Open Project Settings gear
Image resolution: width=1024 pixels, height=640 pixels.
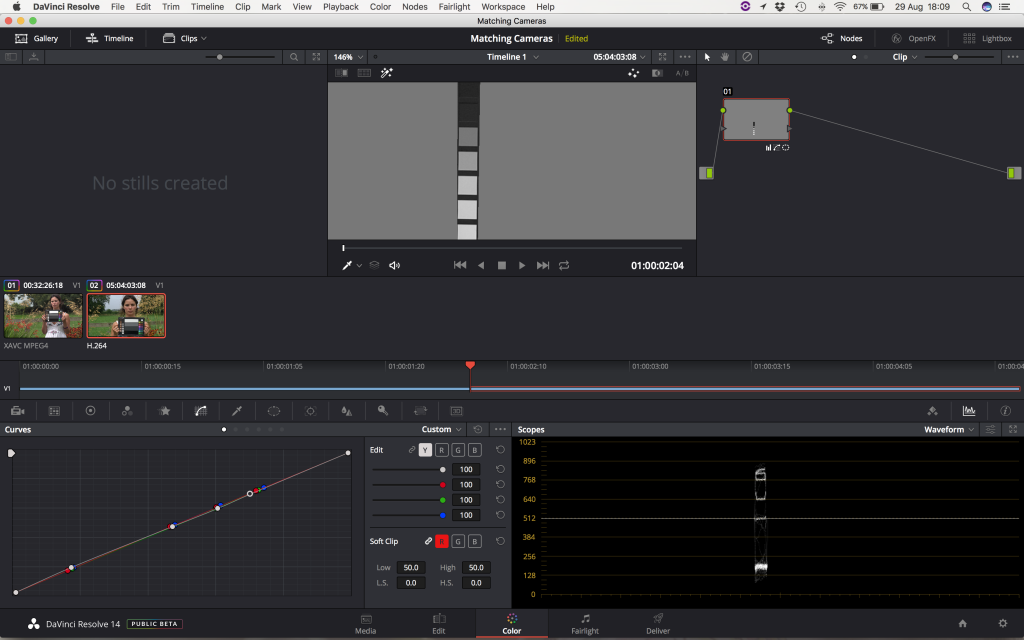pos(1003,624)
